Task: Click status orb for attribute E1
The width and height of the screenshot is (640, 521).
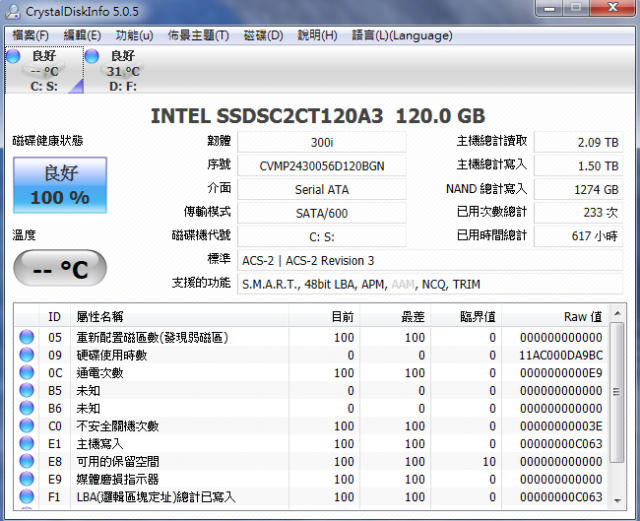Action: (27, 443)
